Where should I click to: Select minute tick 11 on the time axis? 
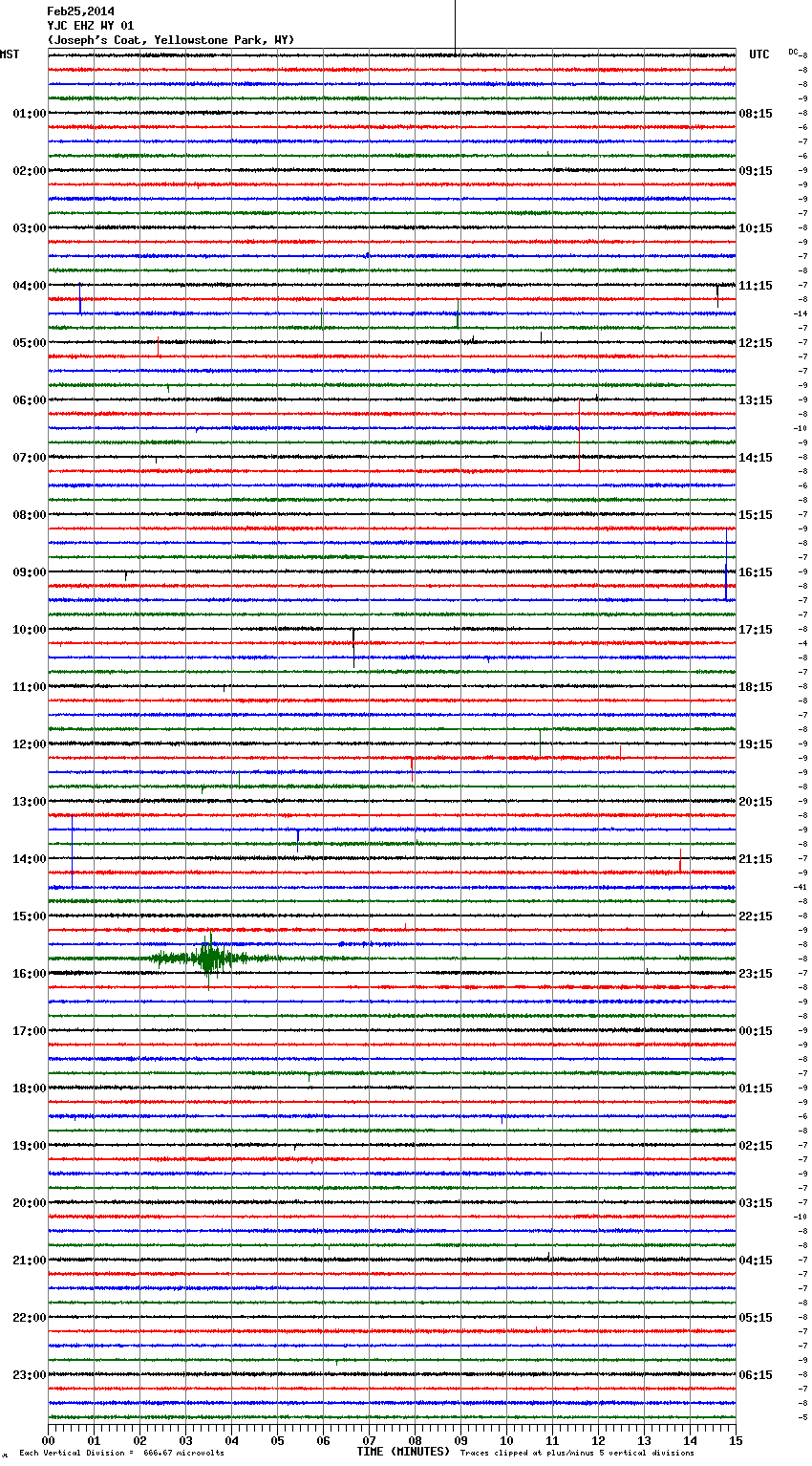pyautogui.click(x=553, y=1440)
